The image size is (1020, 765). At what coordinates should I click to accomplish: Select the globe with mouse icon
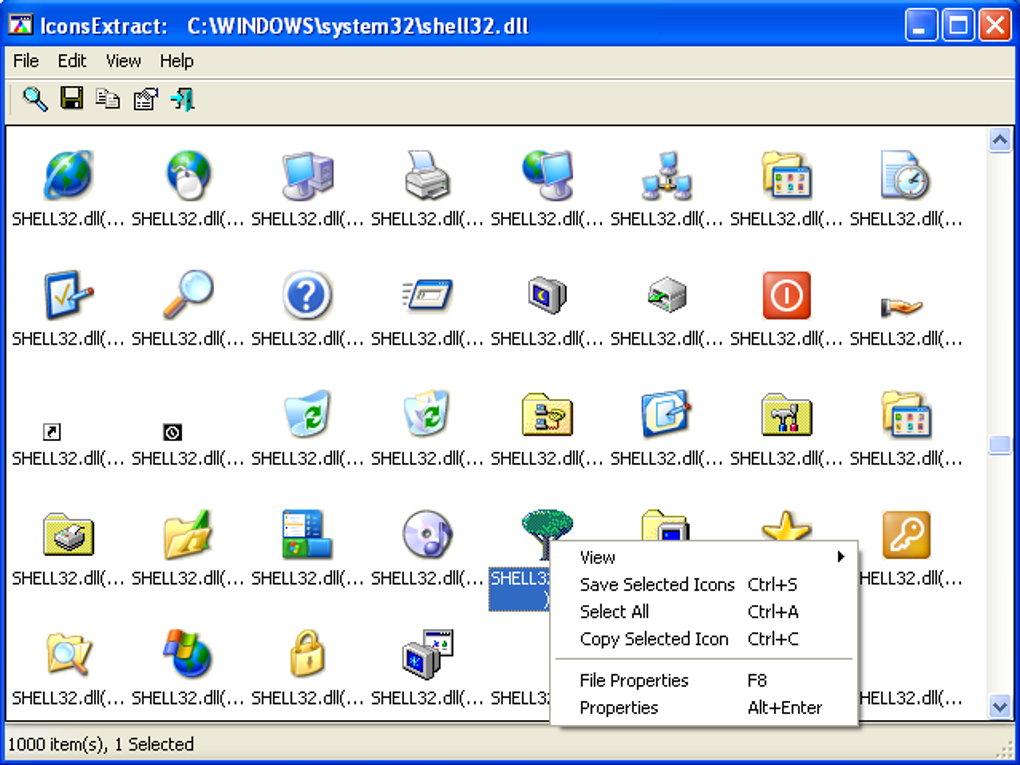coord(188,174)
